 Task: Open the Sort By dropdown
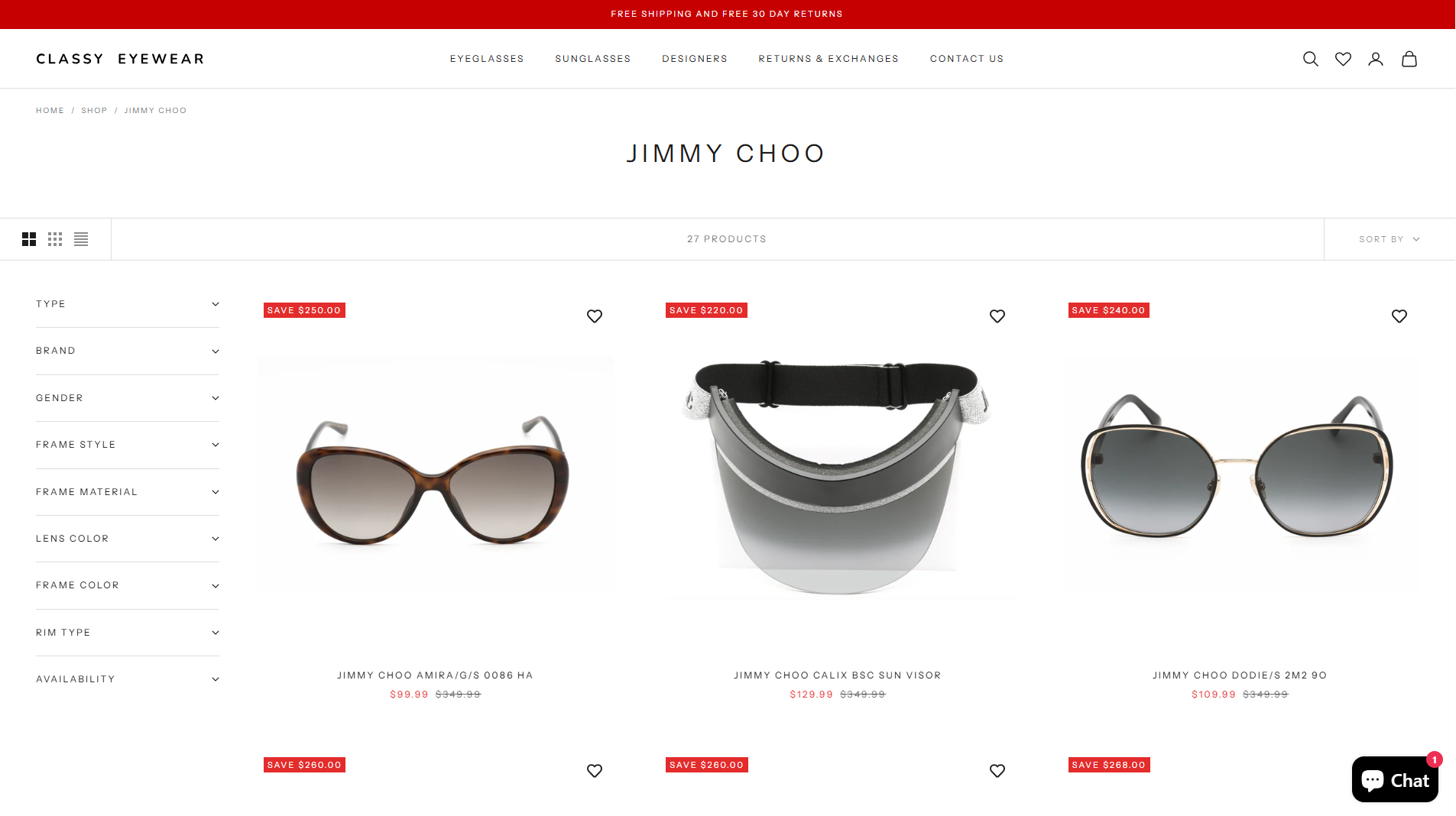[x=1390, y=239]
